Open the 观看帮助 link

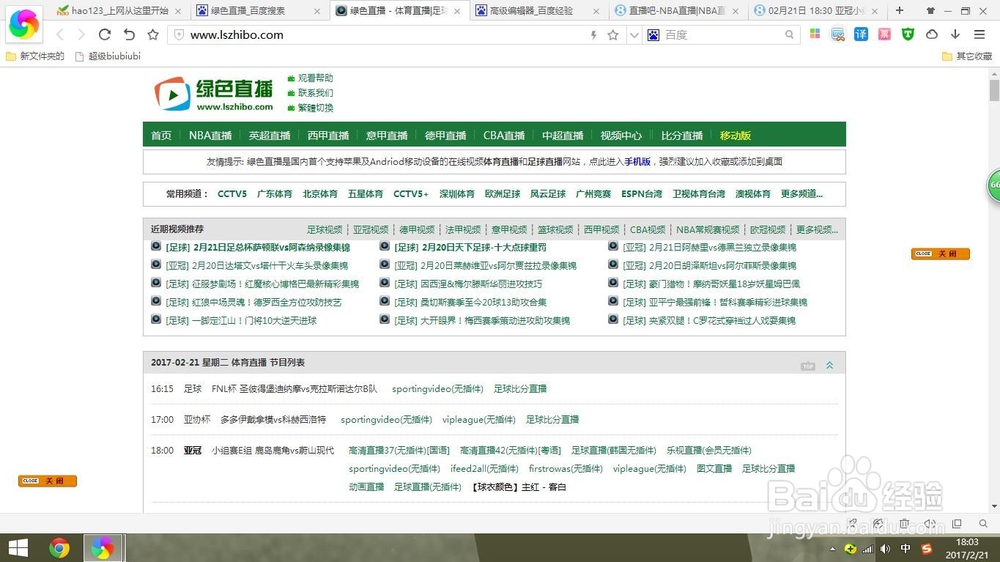coord(315,78)
